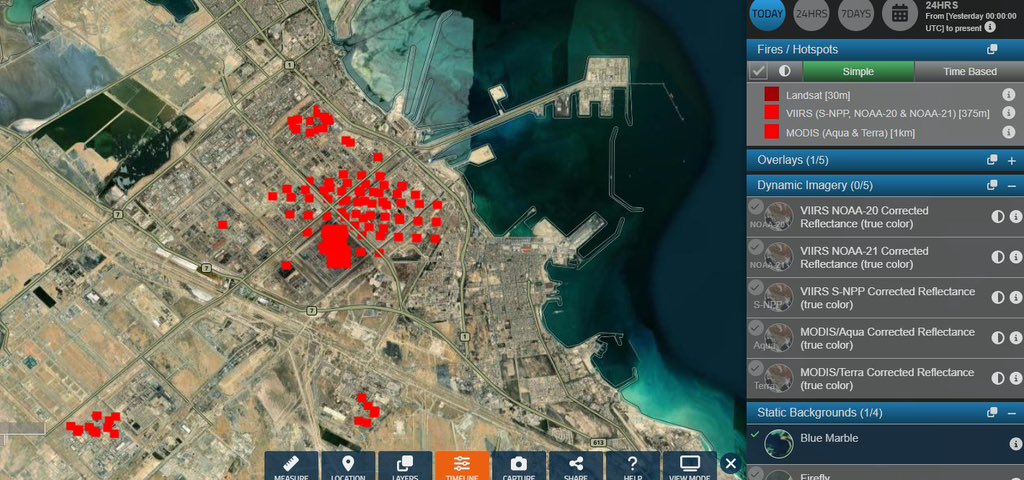Pop out the Overlays panel

(x=992, y=160)
